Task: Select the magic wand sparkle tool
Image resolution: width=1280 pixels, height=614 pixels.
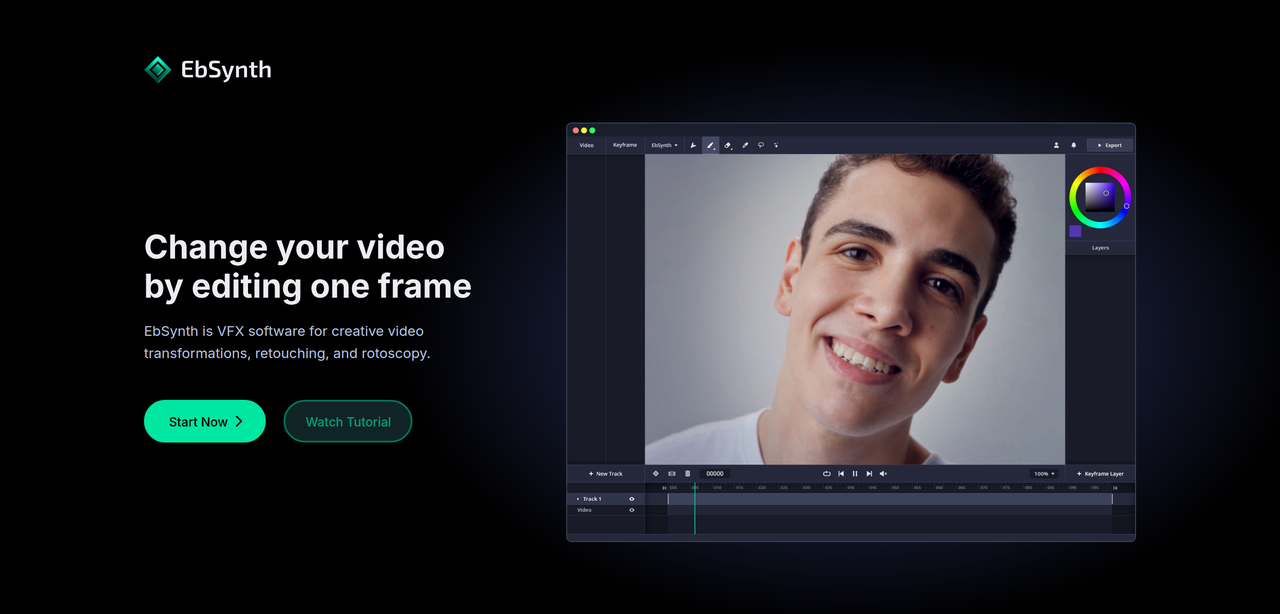Action: coord(776,145)
